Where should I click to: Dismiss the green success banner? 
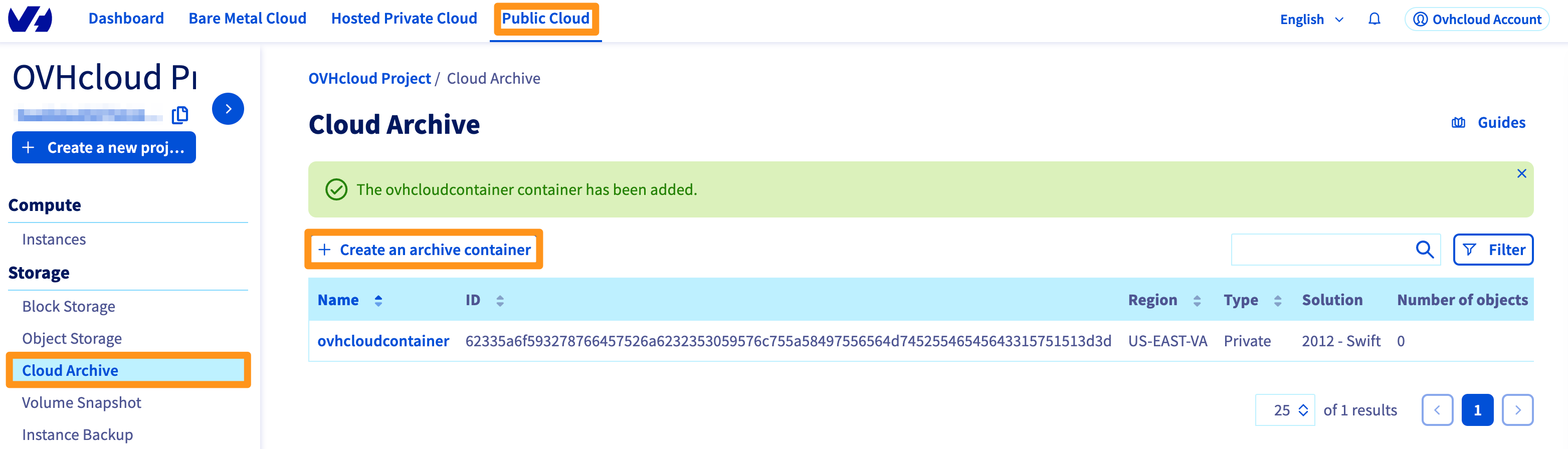point(1521,173)
